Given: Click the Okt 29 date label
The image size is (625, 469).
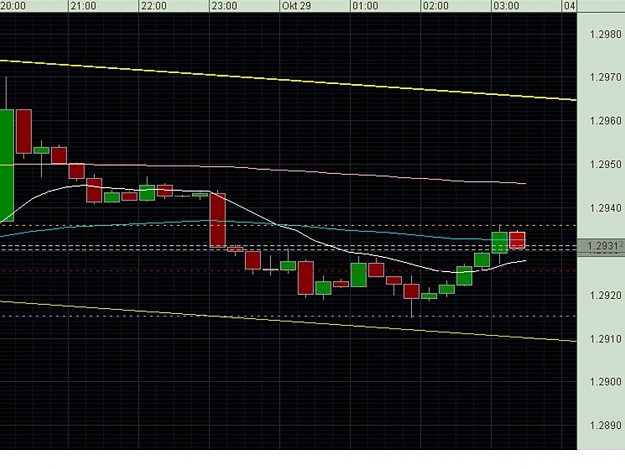Looking at the screenshot, I should click(x=296, y=6).
